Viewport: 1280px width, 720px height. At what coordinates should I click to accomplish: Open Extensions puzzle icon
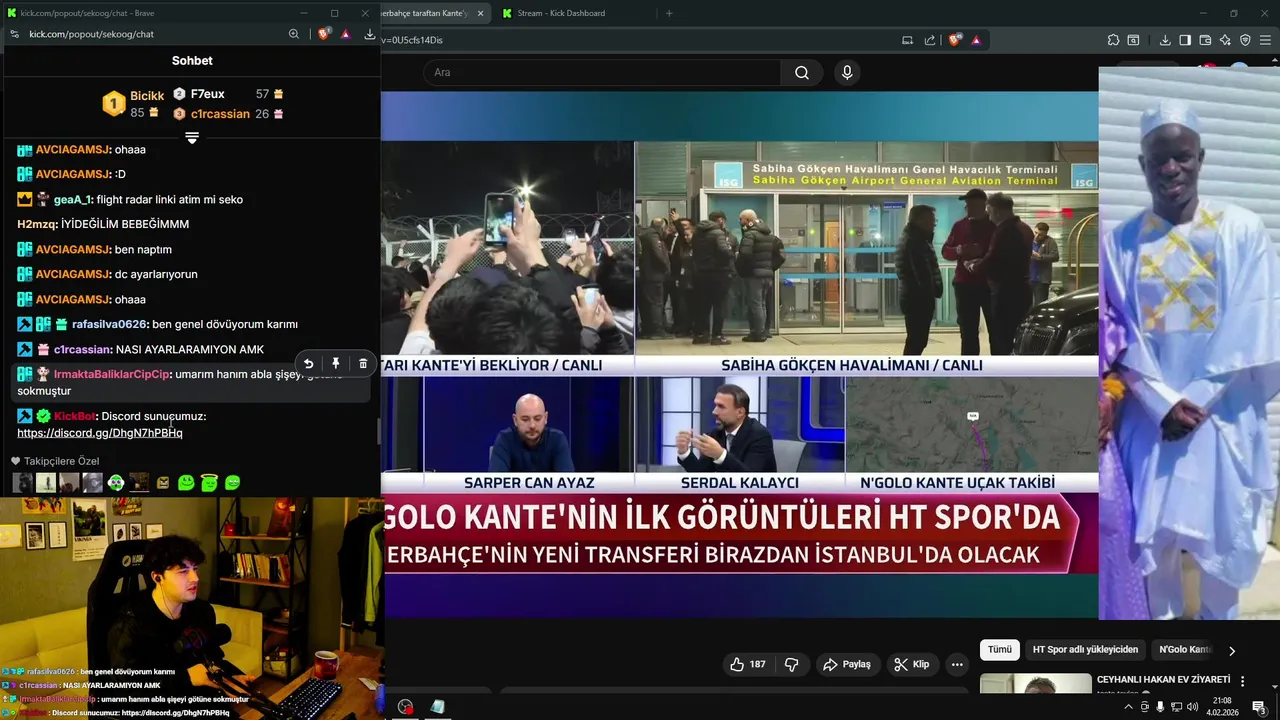coord(1113,40)
